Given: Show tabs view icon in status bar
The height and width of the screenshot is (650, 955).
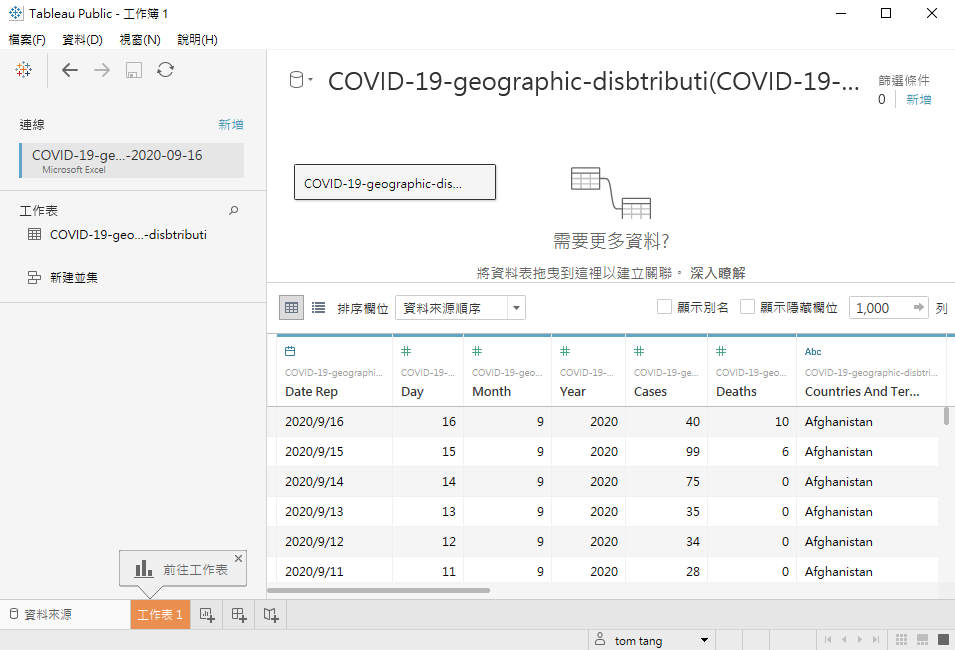Looking at the screenshot, I should click(x=943, y=640).
